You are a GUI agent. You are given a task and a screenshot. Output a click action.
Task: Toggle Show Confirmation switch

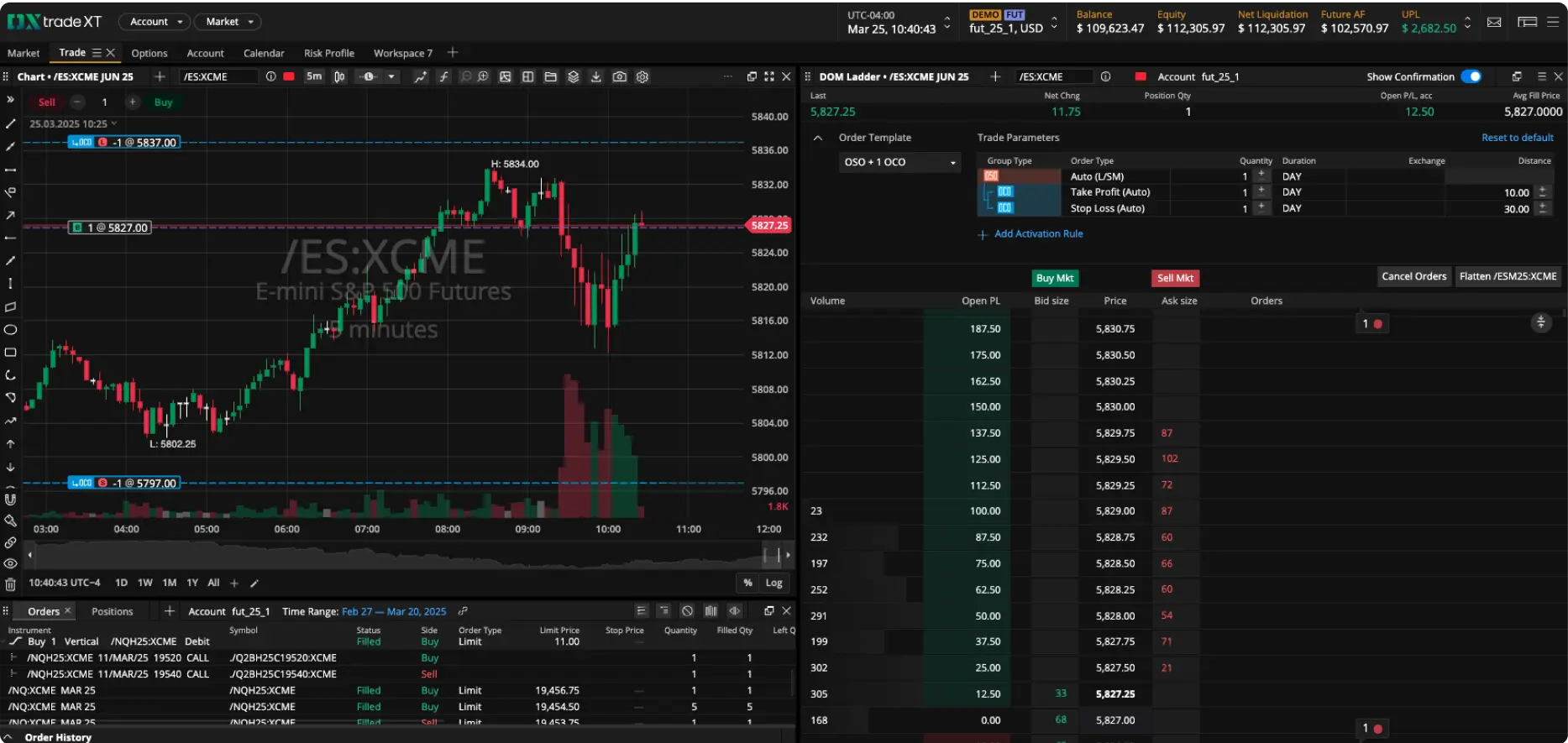tap(1471, 76)
